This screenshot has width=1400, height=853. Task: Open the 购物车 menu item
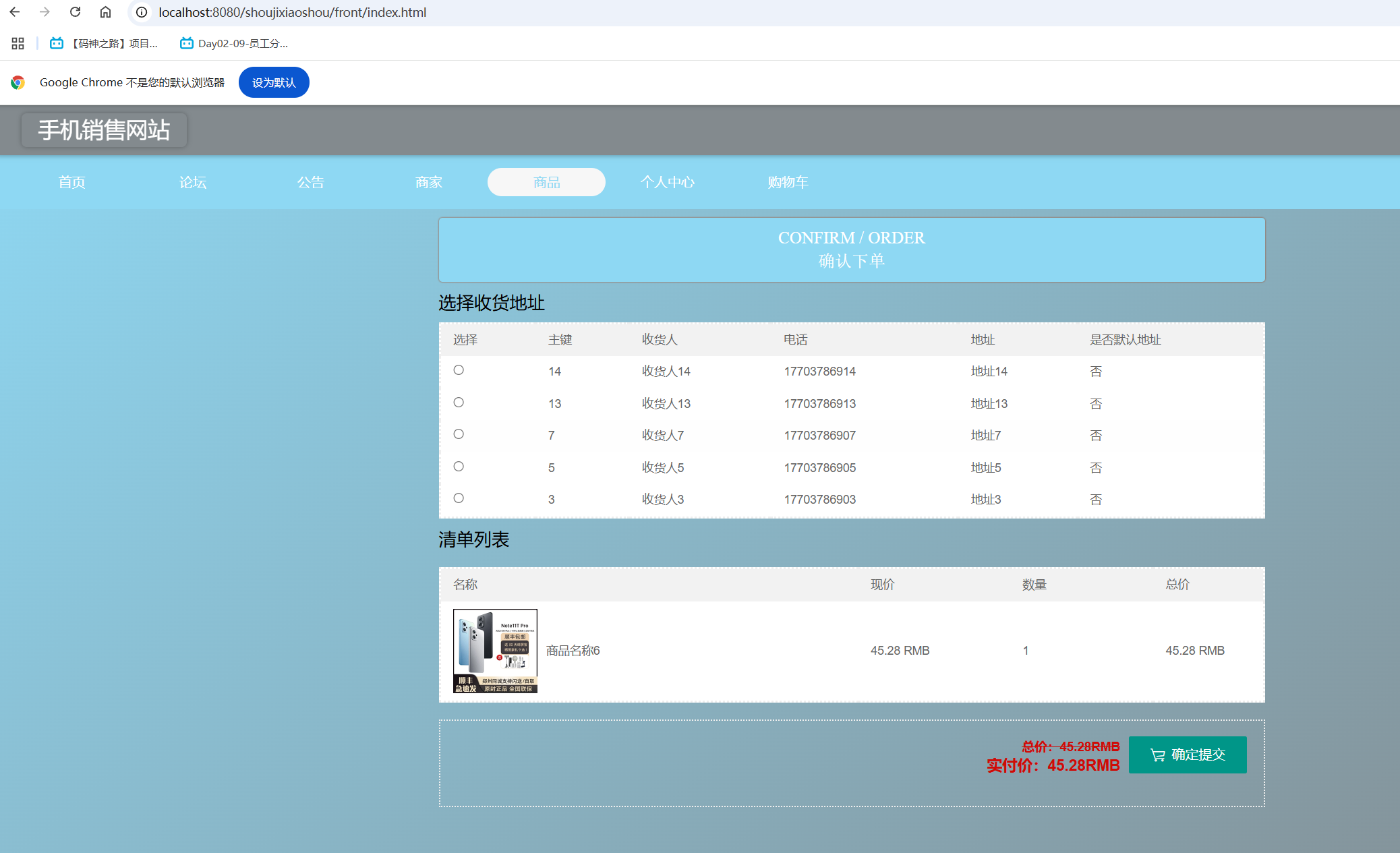coord(788,182)
